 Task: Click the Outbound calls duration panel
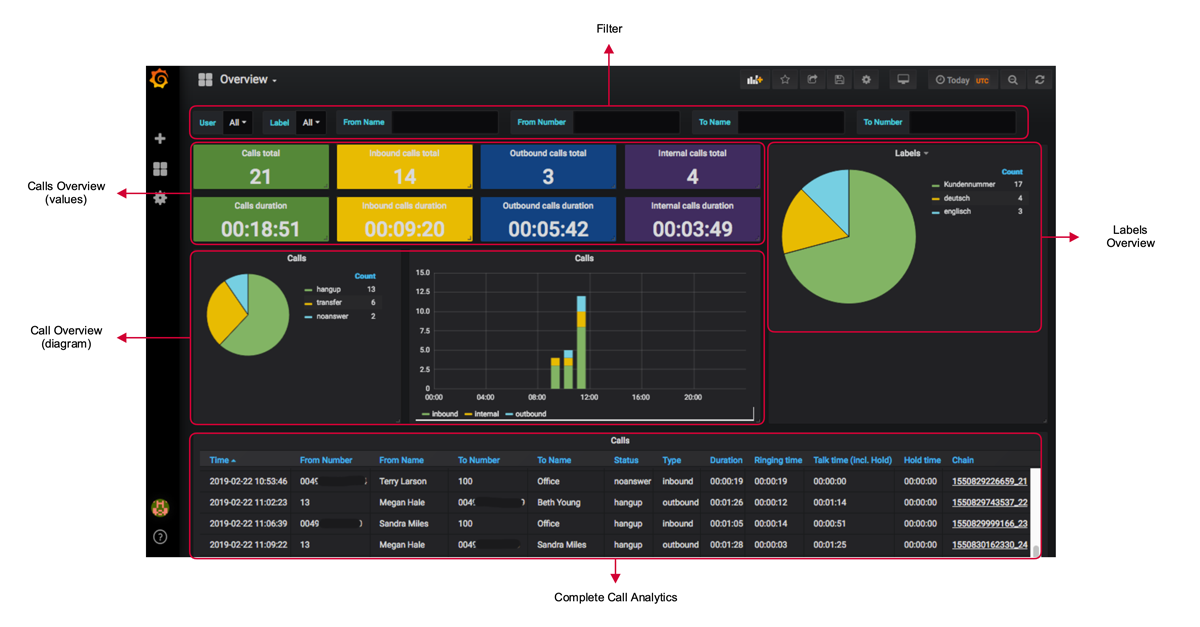click(x=548, y=219)
